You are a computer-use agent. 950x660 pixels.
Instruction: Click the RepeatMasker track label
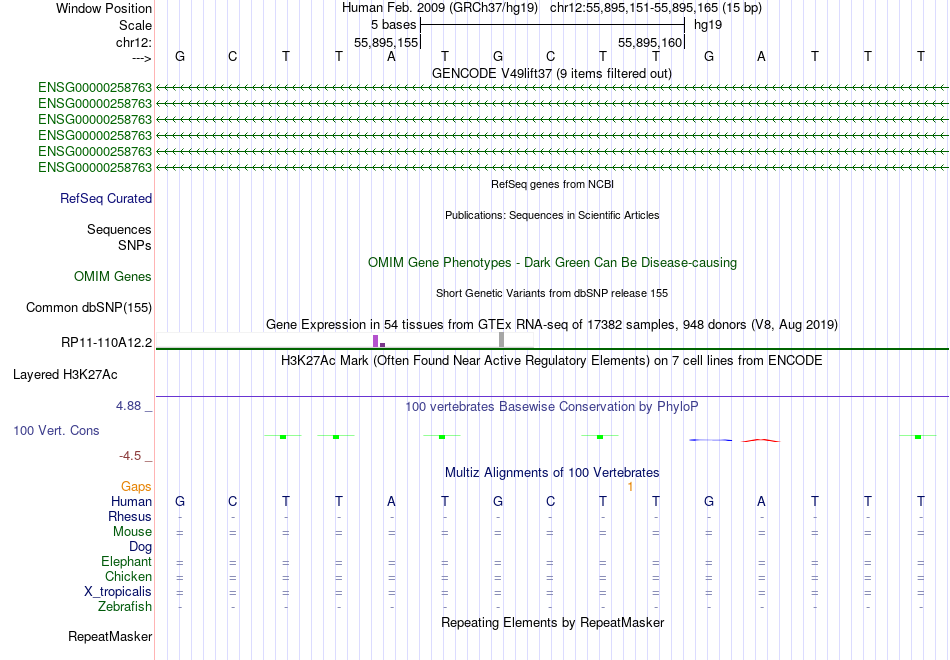click(x=110, y=636)
